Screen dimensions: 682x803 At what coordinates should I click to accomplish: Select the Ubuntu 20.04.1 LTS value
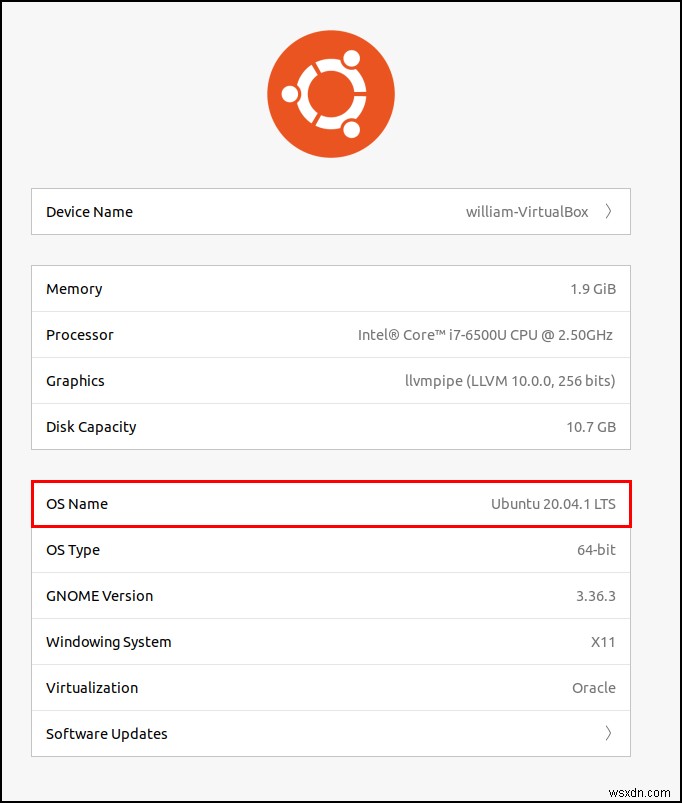click(553, 504)
